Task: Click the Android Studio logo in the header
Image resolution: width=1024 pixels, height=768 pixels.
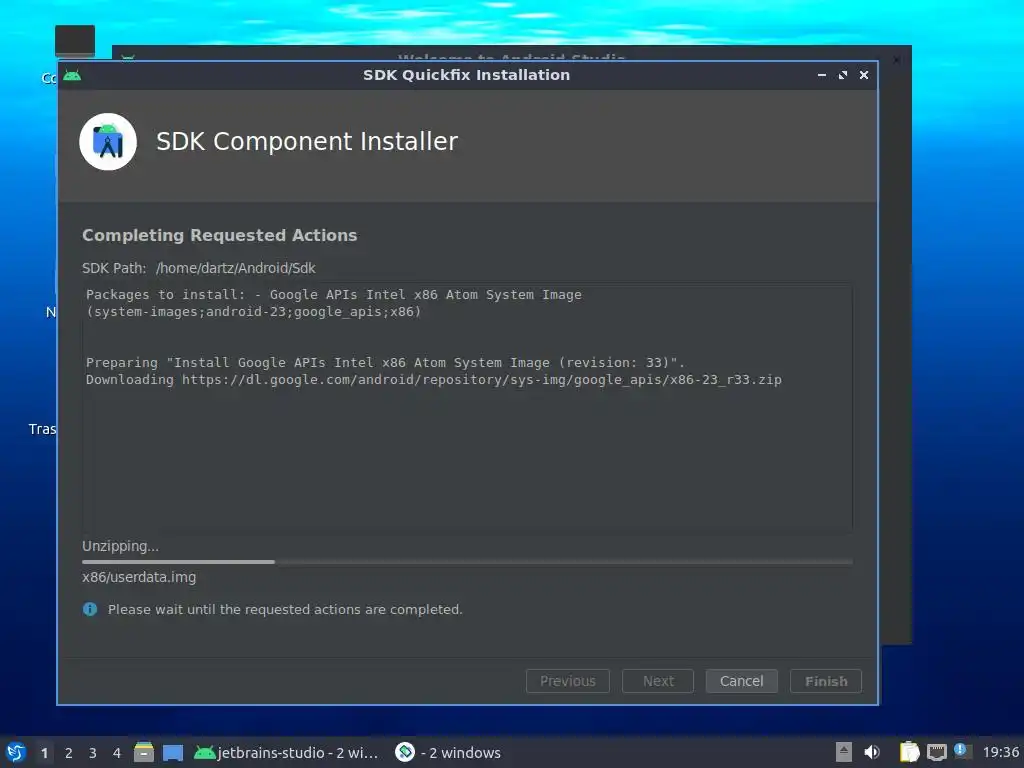Action: (x=108, y=142)
